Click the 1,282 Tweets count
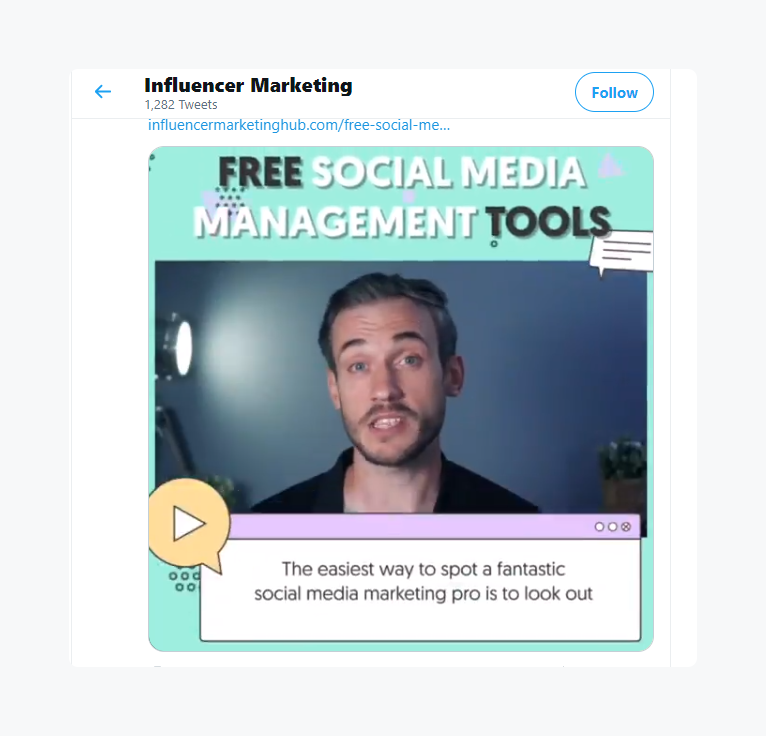 coord(181,105)
